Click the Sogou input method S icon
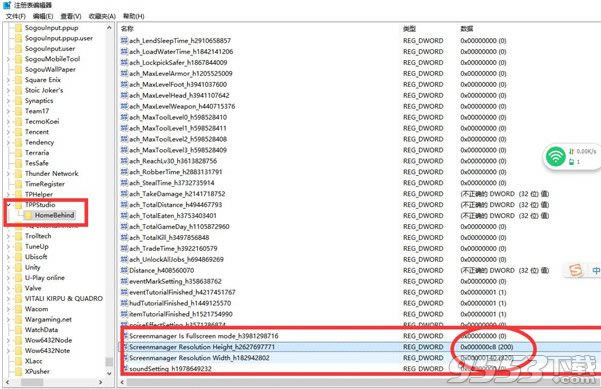Image resolution: width=601 pixels, height=389 pixels. point(575,270)
